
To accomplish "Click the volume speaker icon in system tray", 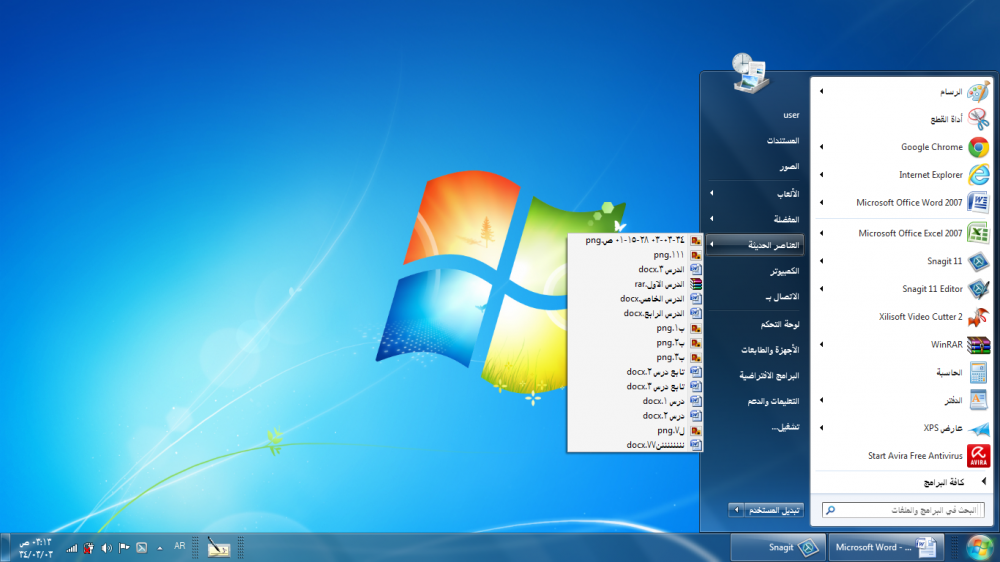I will click(x=106, y=548).
